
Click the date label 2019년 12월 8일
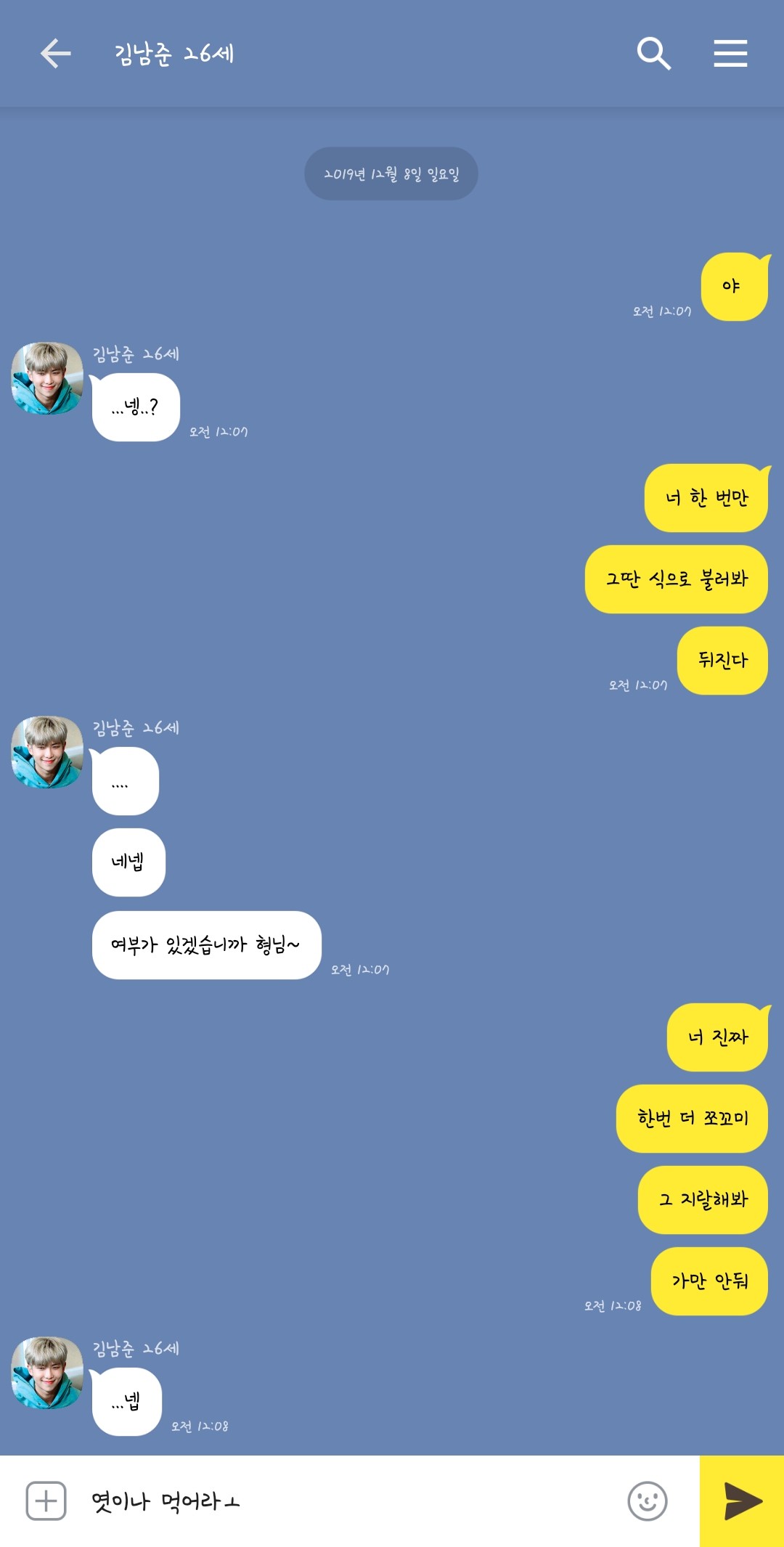[x=391, y=174]
